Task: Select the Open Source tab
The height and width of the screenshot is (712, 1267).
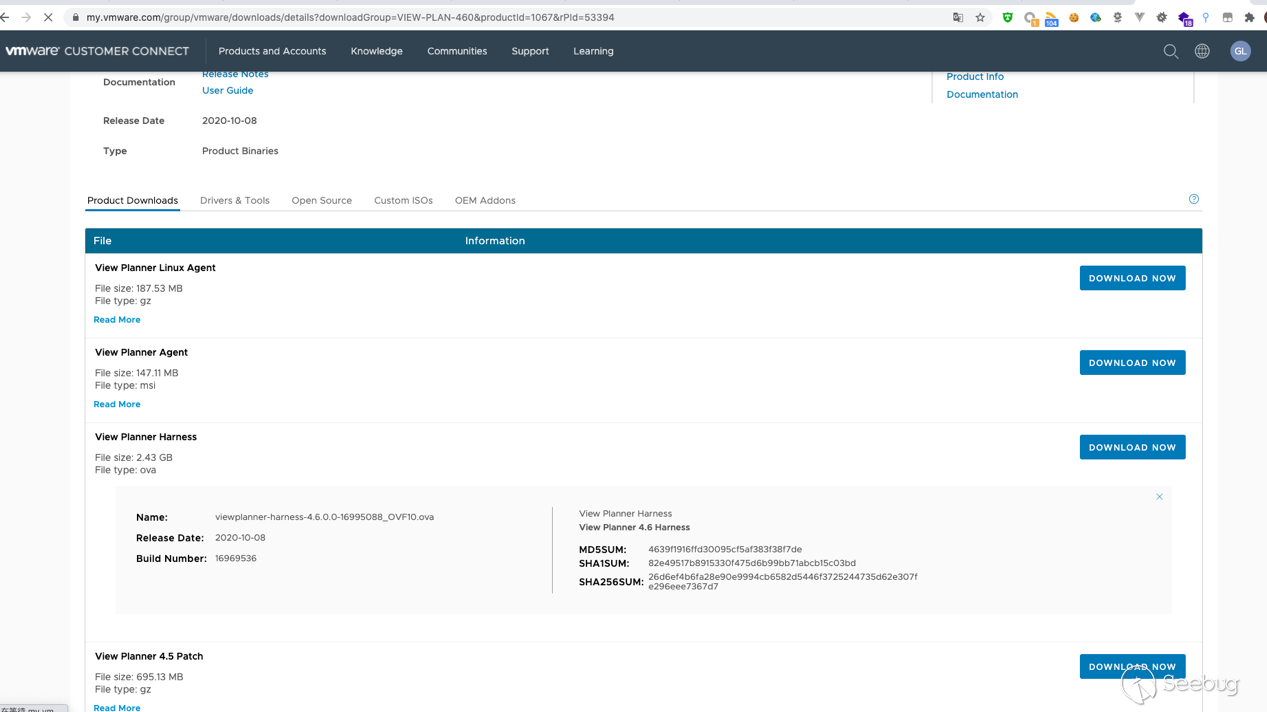Action: [x=321, y=200]
